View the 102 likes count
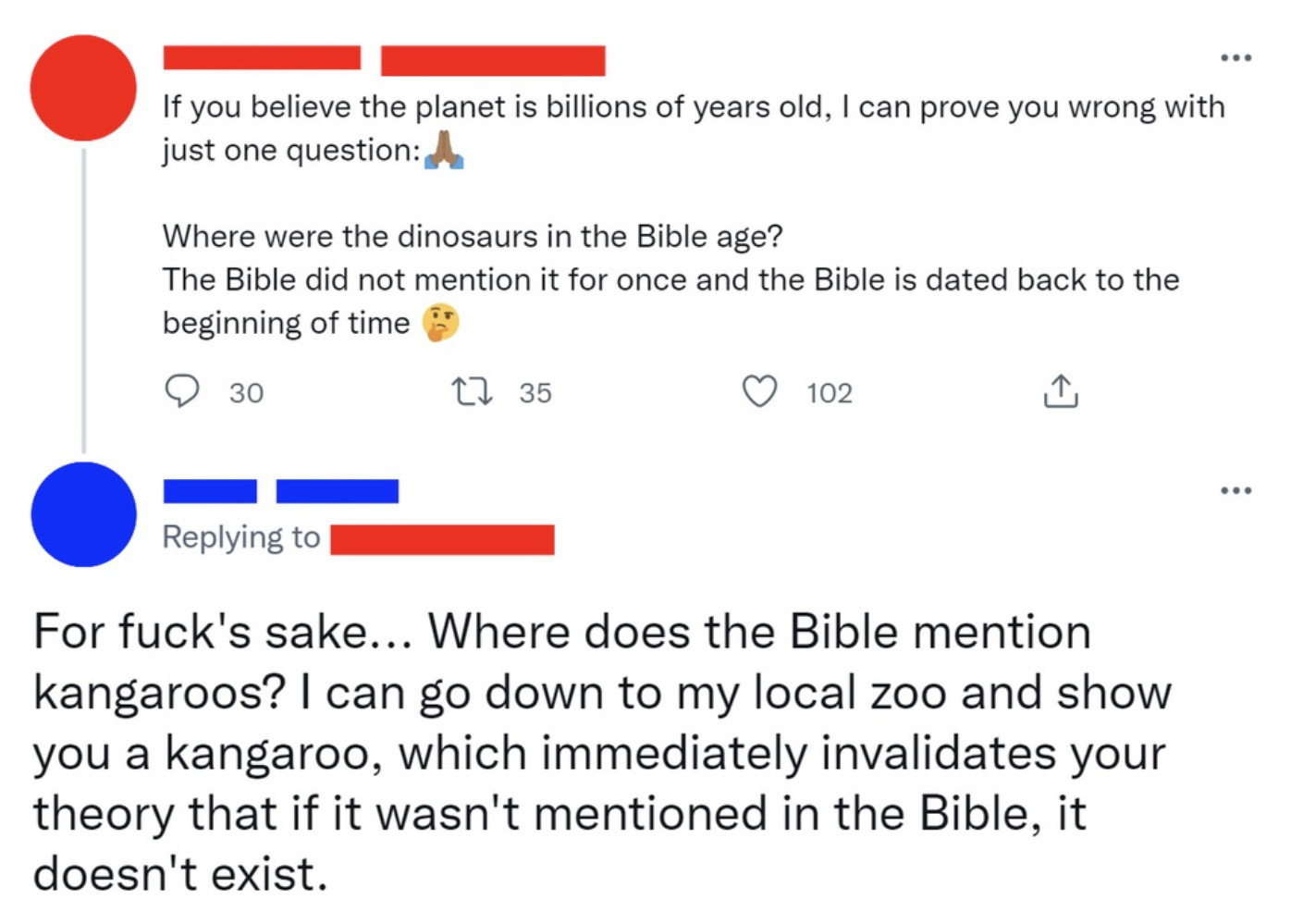 (x=830, y=393)
